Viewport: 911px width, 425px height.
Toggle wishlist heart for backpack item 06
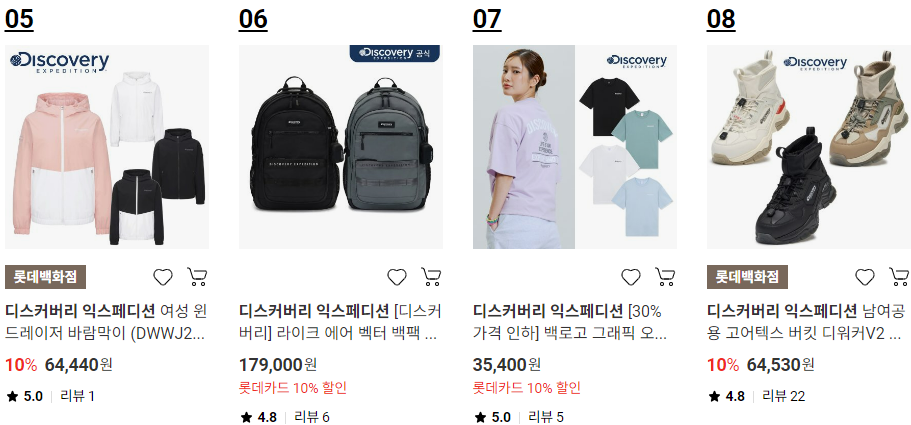pyautogui.click(x=397, y=278)
